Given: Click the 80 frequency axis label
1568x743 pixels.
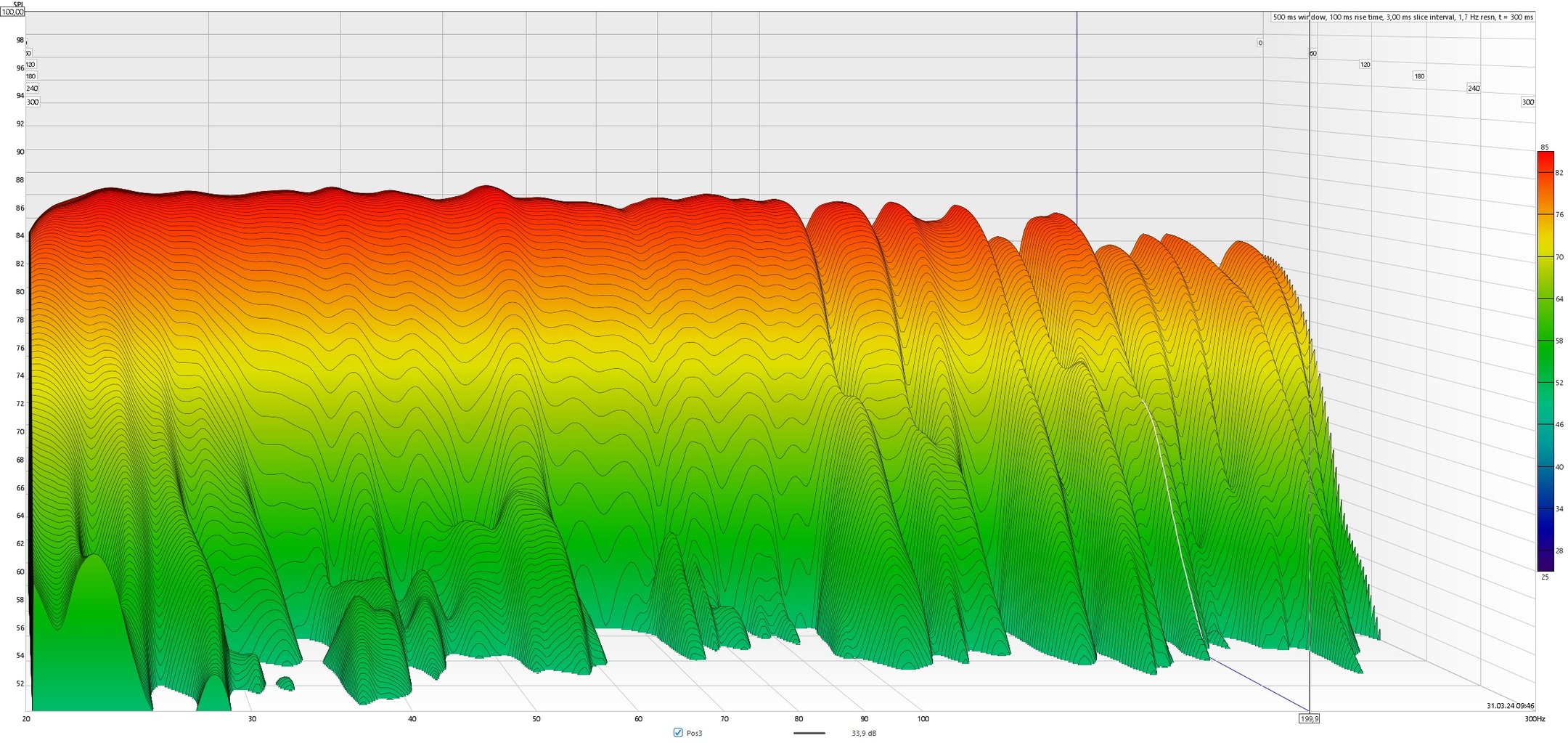Looking at the screenshot, I should click(x=799, y=719).
